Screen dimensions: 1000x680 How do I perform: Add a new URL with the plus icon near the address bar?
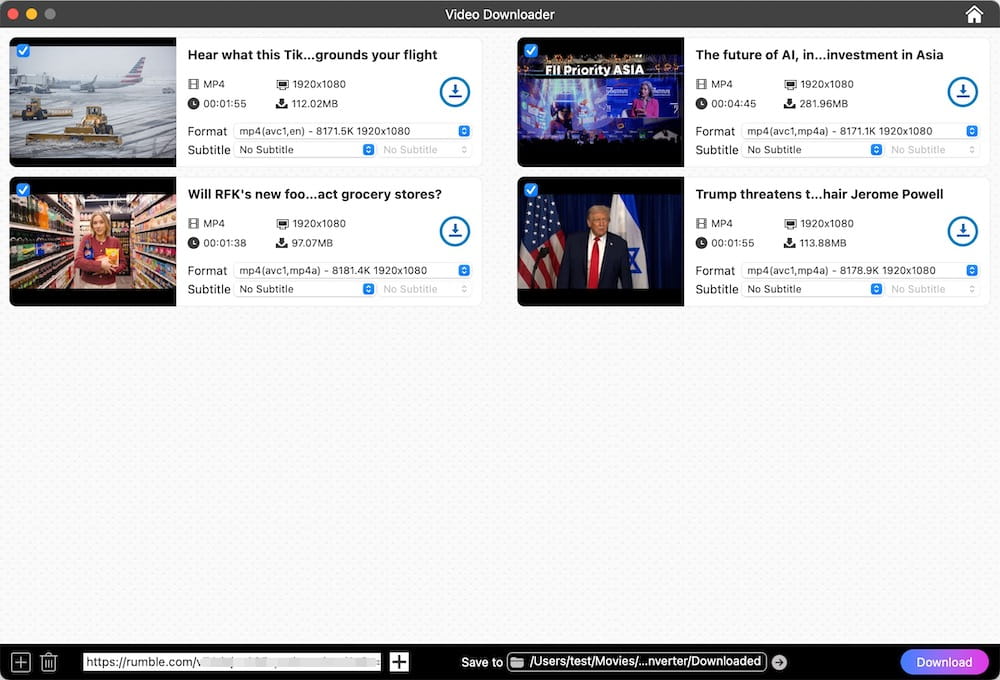pyautogui.click(x=398, y=661)
